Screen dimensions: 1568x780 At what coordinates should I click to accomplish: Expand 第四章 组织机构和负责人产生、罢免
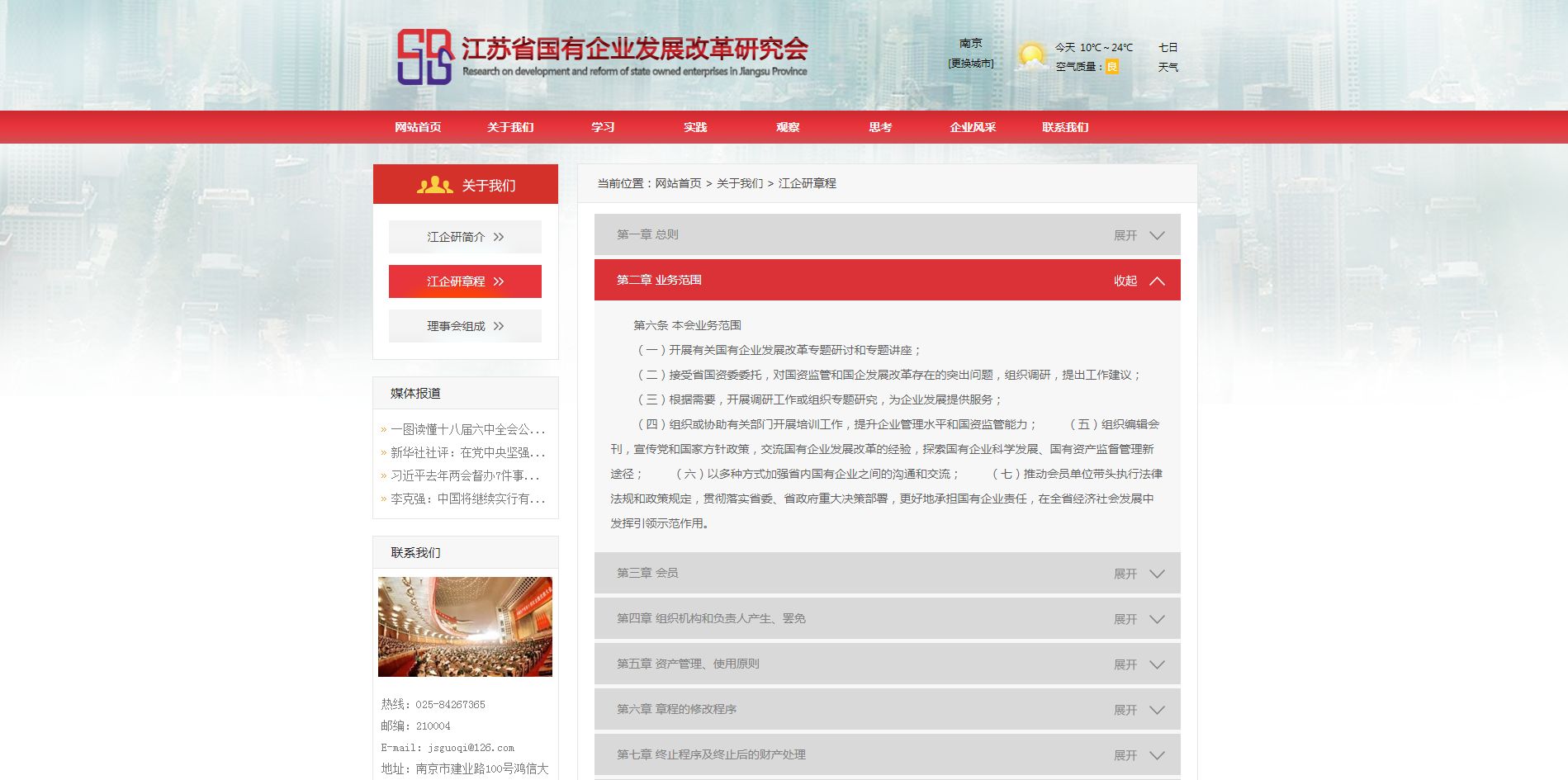point(887,619)
